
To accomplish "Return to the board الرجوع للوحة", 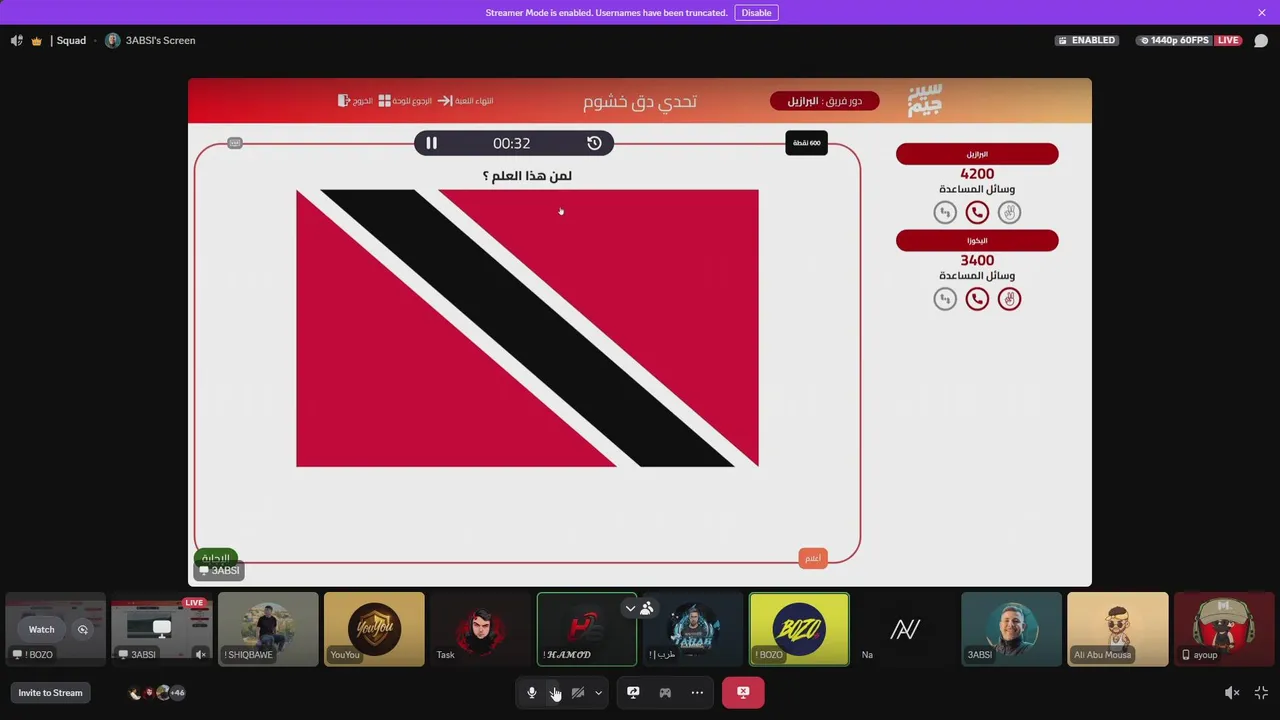I will tap(405, 101).
